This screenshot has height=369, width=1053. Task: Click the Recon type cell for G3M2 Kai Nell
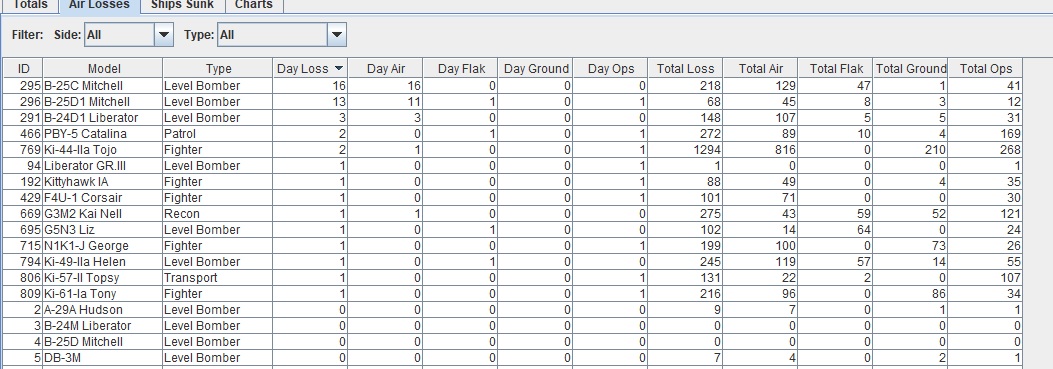[x=218, y=214]
